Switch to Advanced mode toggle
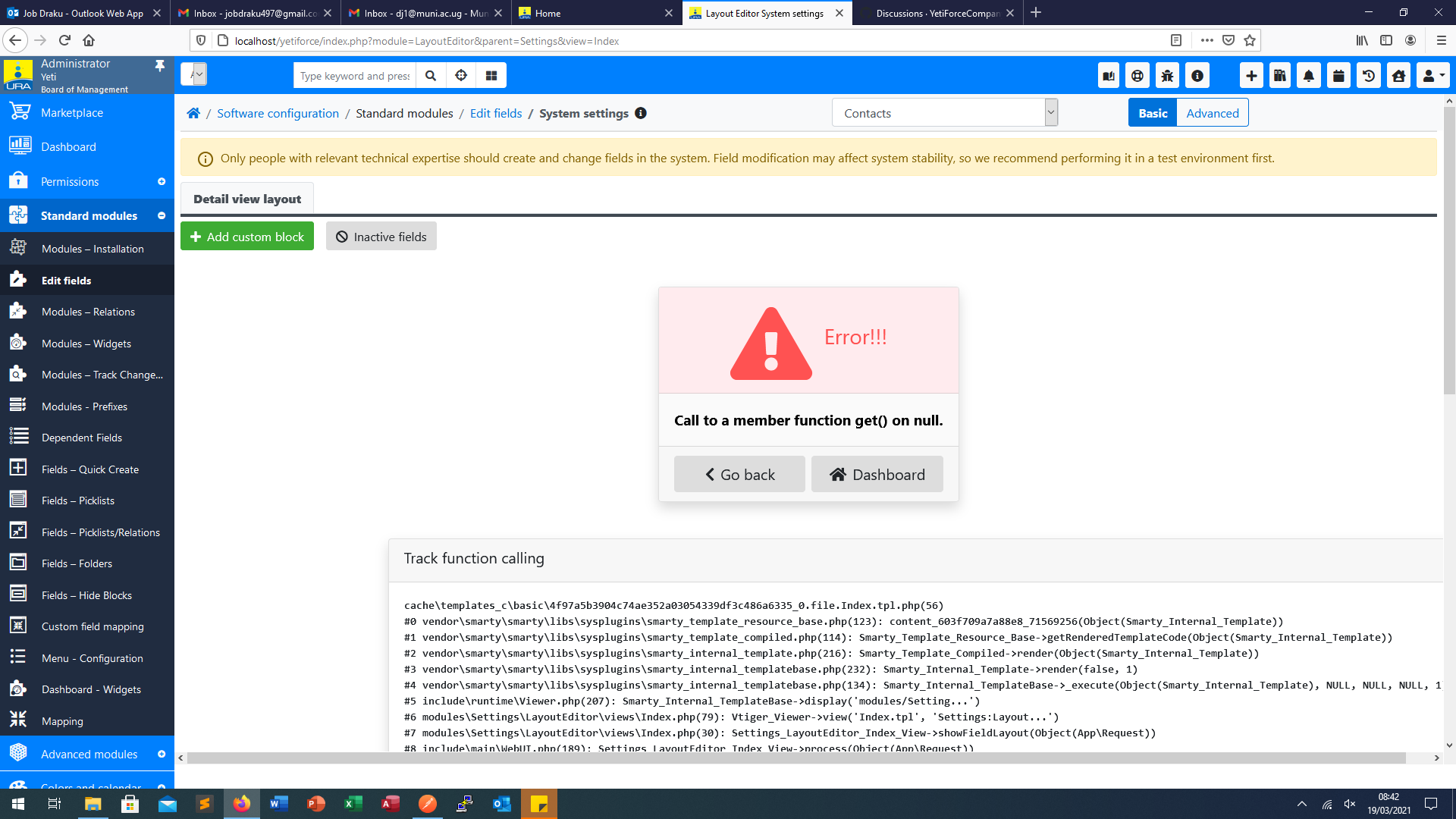The width and height of the screenshot is (1456, 819). (x=1212, y=113)
